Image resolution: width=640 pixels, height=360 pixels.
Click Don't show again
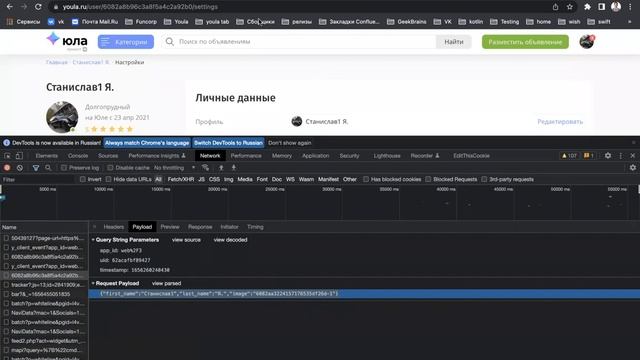pyautogui.click(x=290, y=143)
